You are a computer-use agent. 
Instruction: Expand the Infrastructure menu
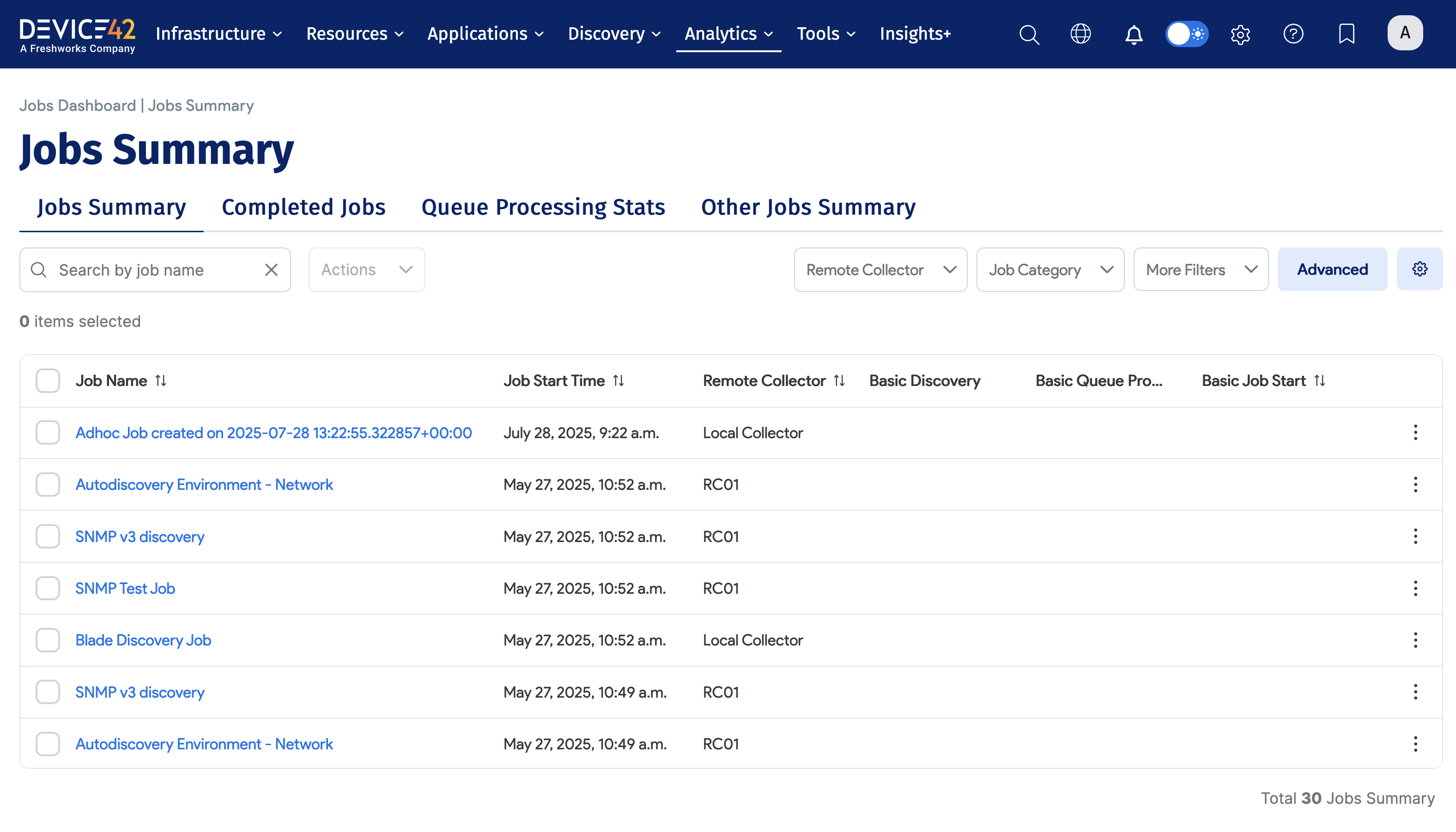[219, 34]
